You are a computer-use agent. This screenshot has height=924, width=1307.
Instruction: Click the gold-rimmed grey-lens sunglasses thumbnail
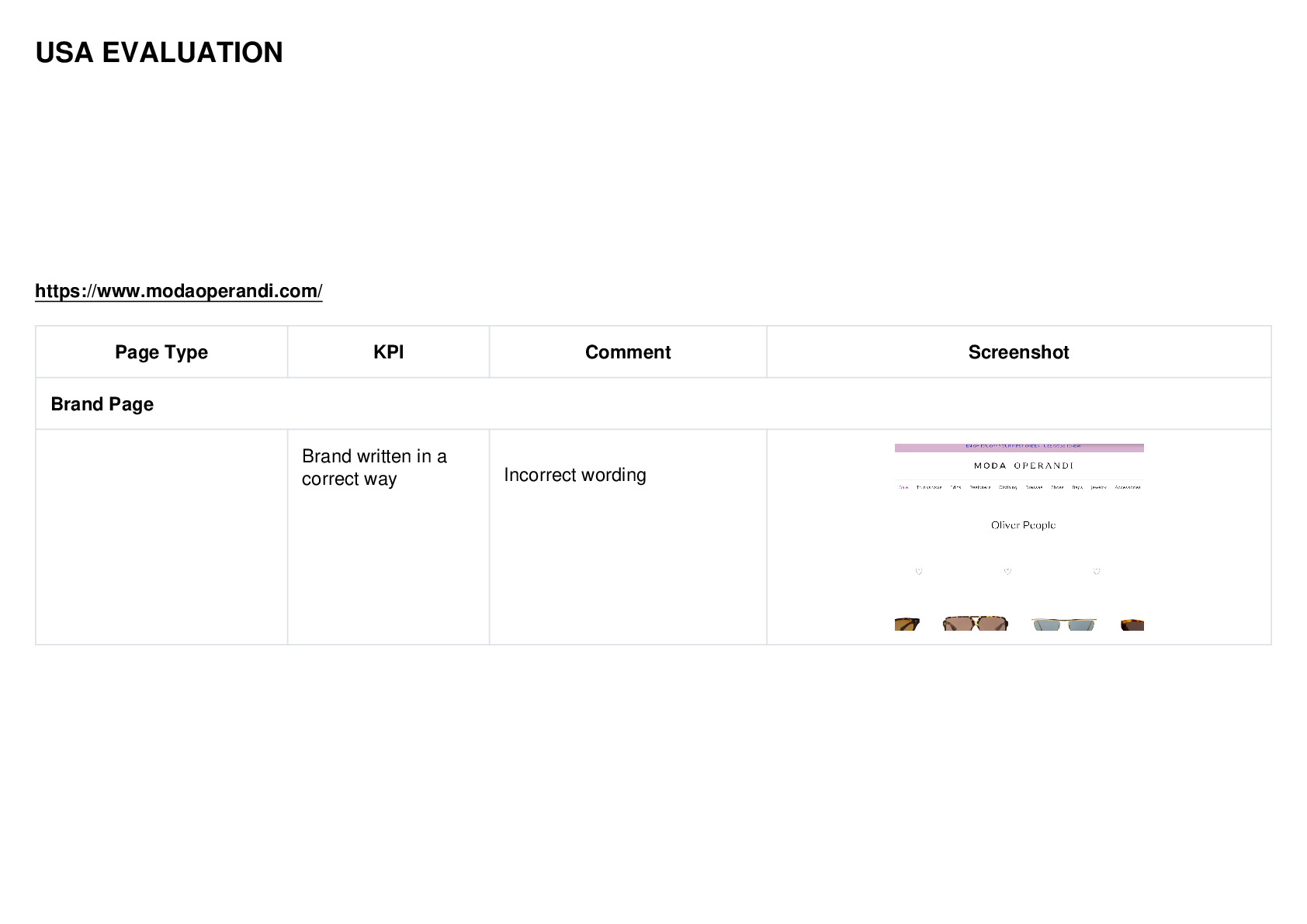(x=1063, y=624)
